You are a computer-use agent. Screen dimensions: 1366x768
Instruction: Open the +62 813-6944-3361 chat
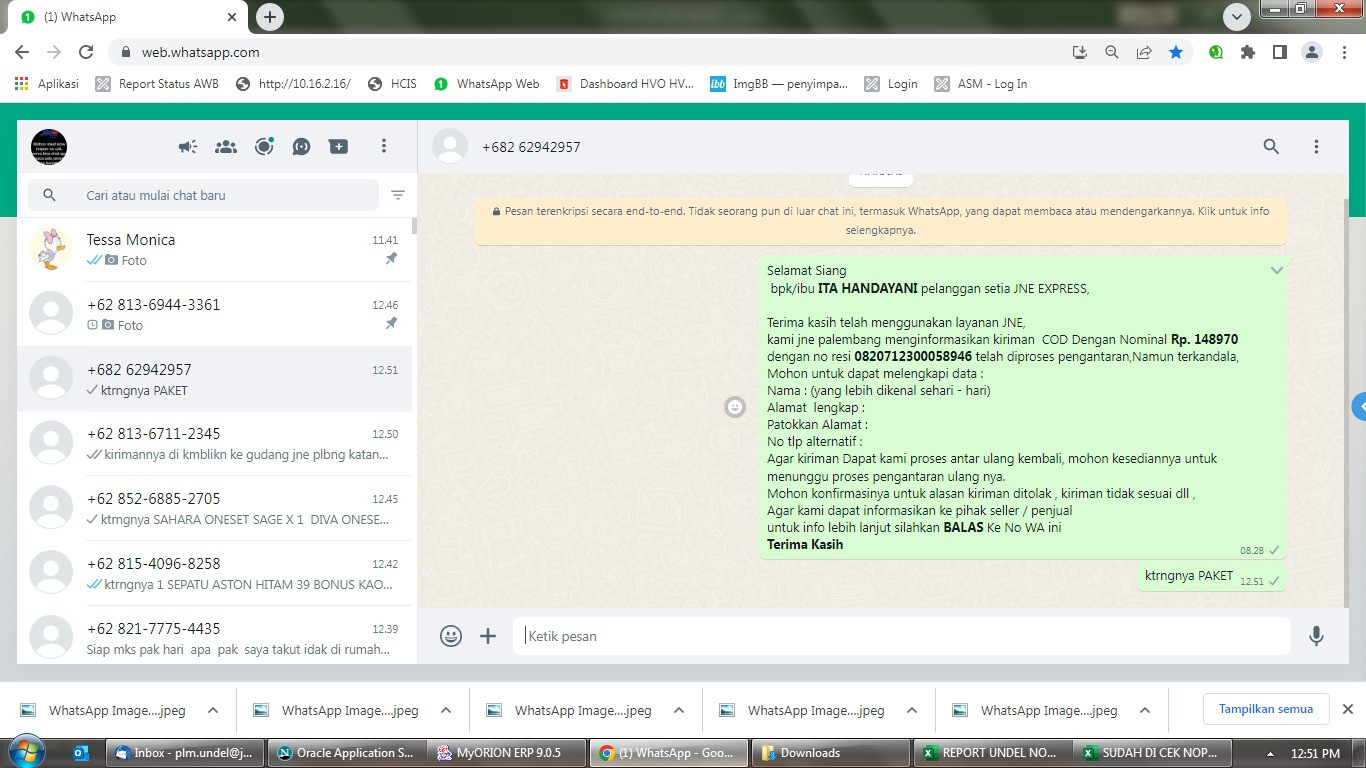click(x=215, y=314)
